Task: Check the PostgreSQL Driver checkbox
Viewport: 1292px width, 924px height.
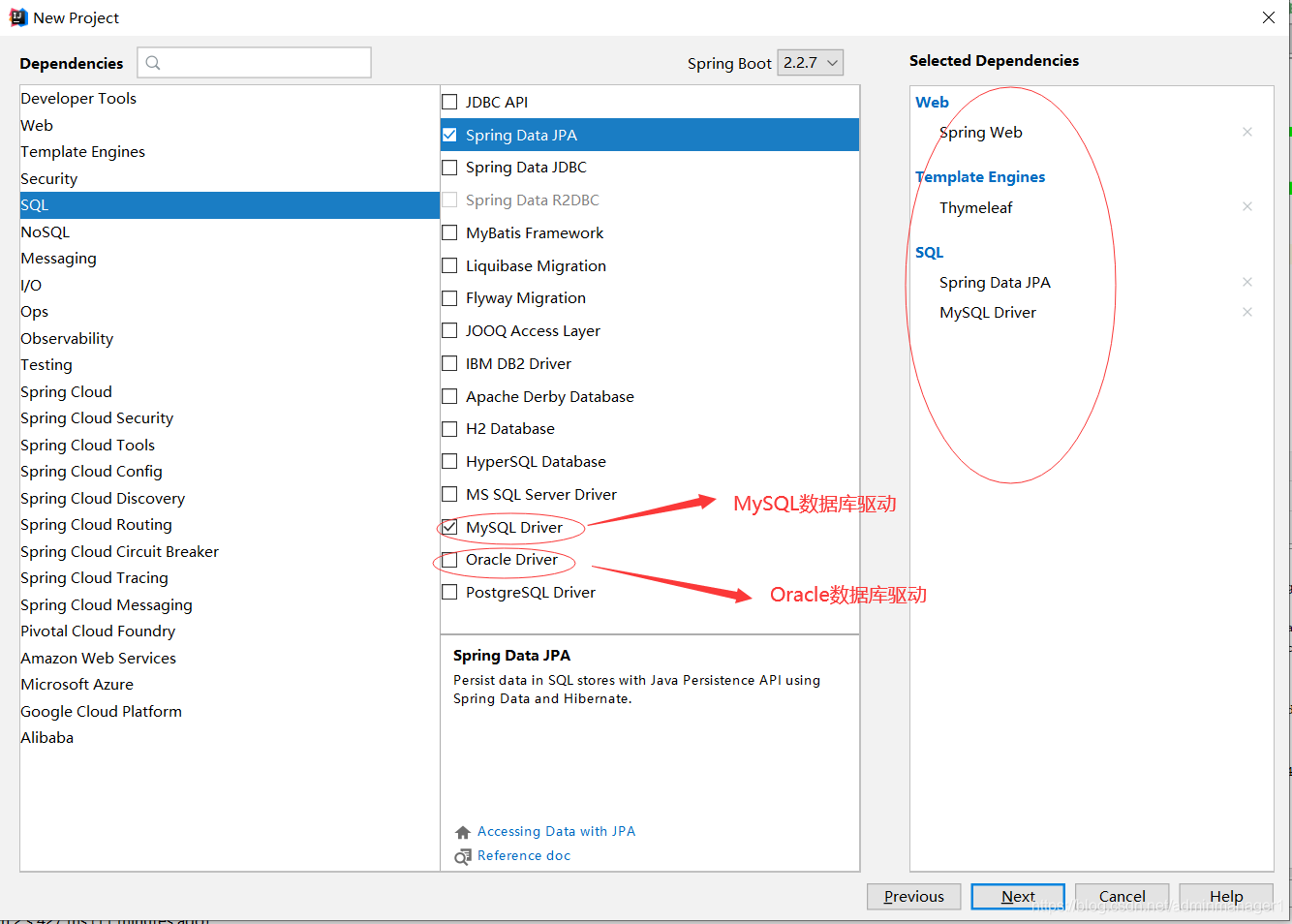Action: pyautogui.click(x=449, y=592)
